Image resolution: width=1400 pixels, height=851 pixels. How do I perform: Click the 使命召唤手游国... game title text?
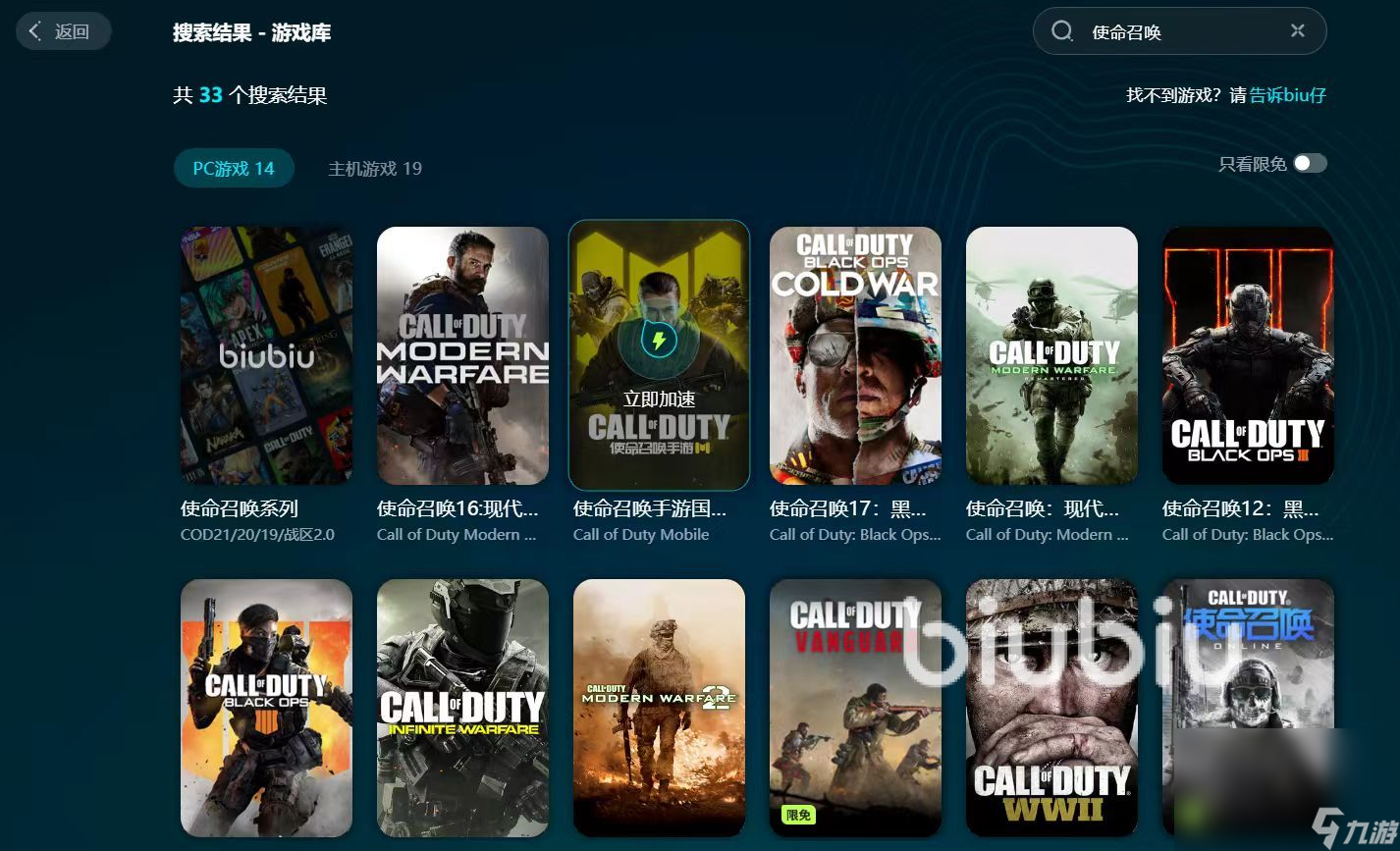(650, 508)
